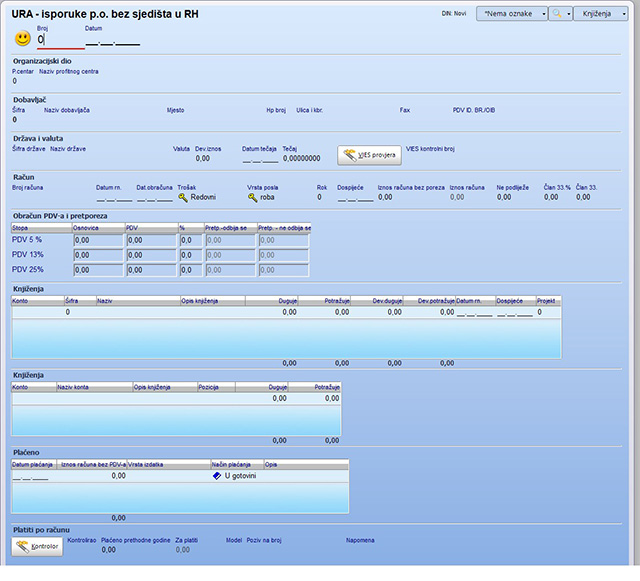The height and width of the screenshot is (581, 640).
Task: Open the Nema oznake dropdown
Action: 512,13
